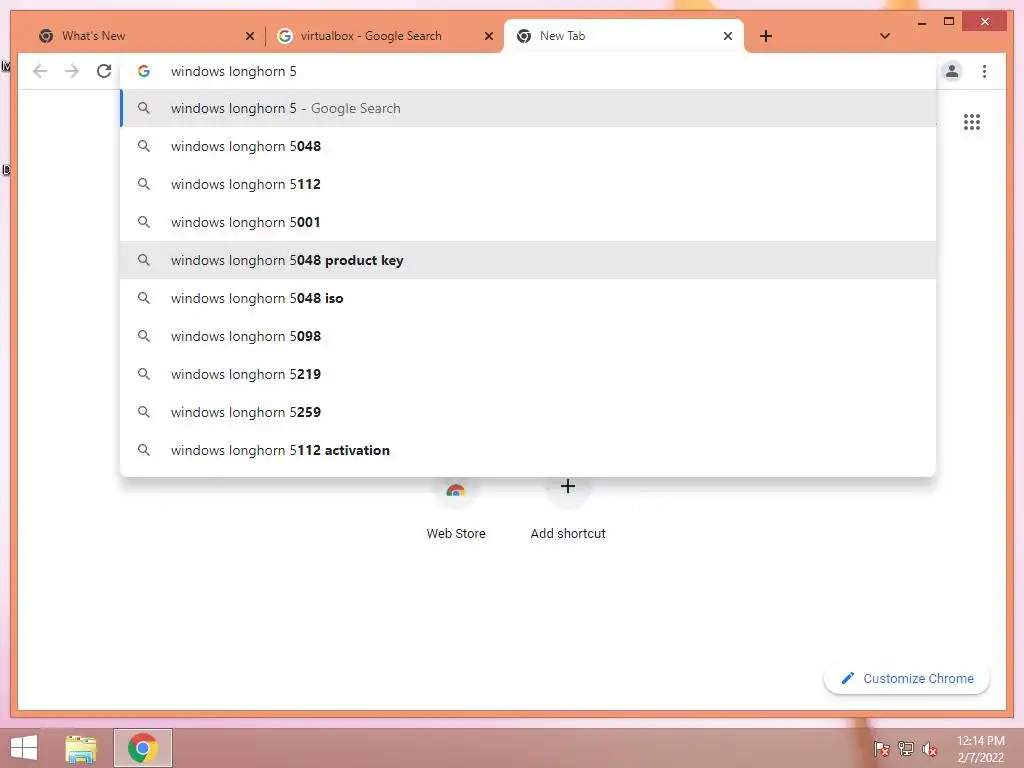1024x768 pixels.
Task: Click the muted volume tray icon
Action: [x=929, y=748]
